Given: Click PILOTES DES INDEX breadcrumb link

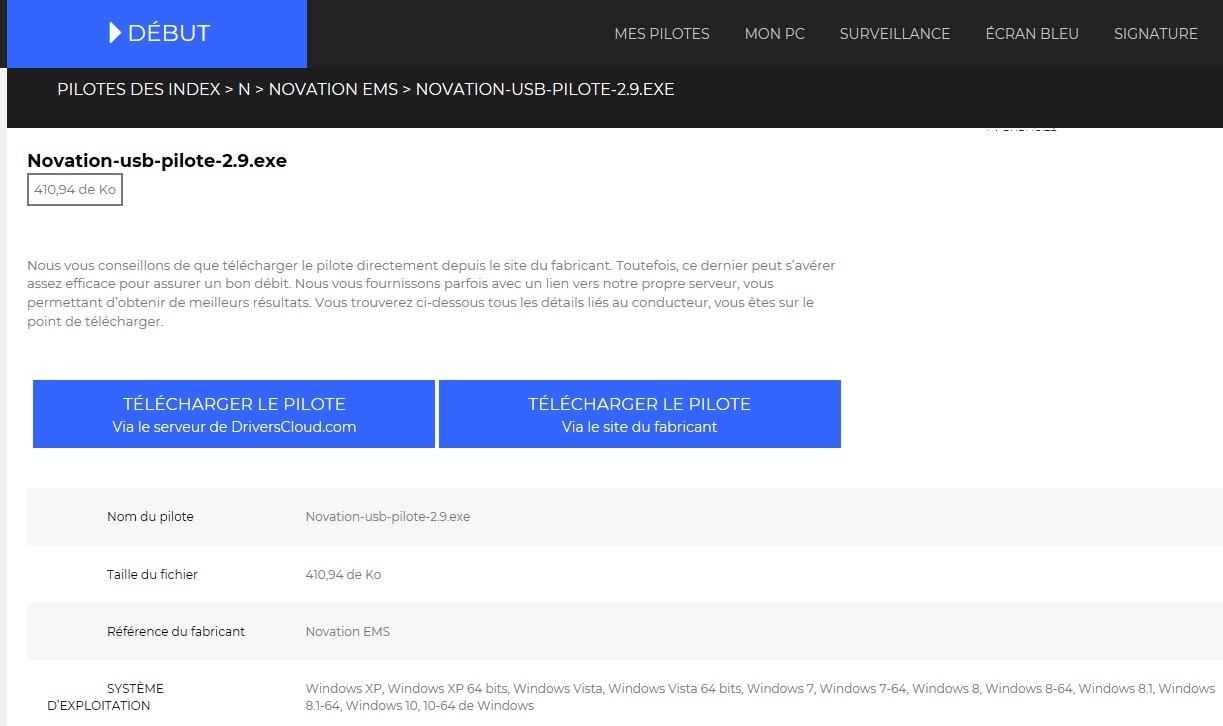Looking at the screenshot, I should [139, 89].
